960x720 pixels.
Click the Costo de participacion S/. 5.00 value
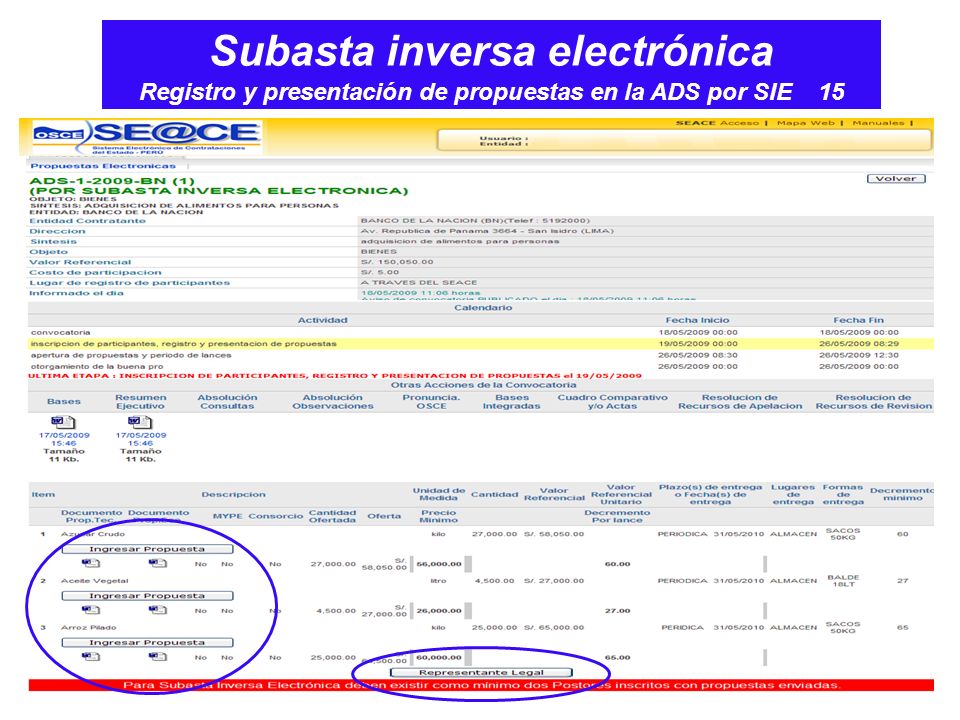pos(380,272)
